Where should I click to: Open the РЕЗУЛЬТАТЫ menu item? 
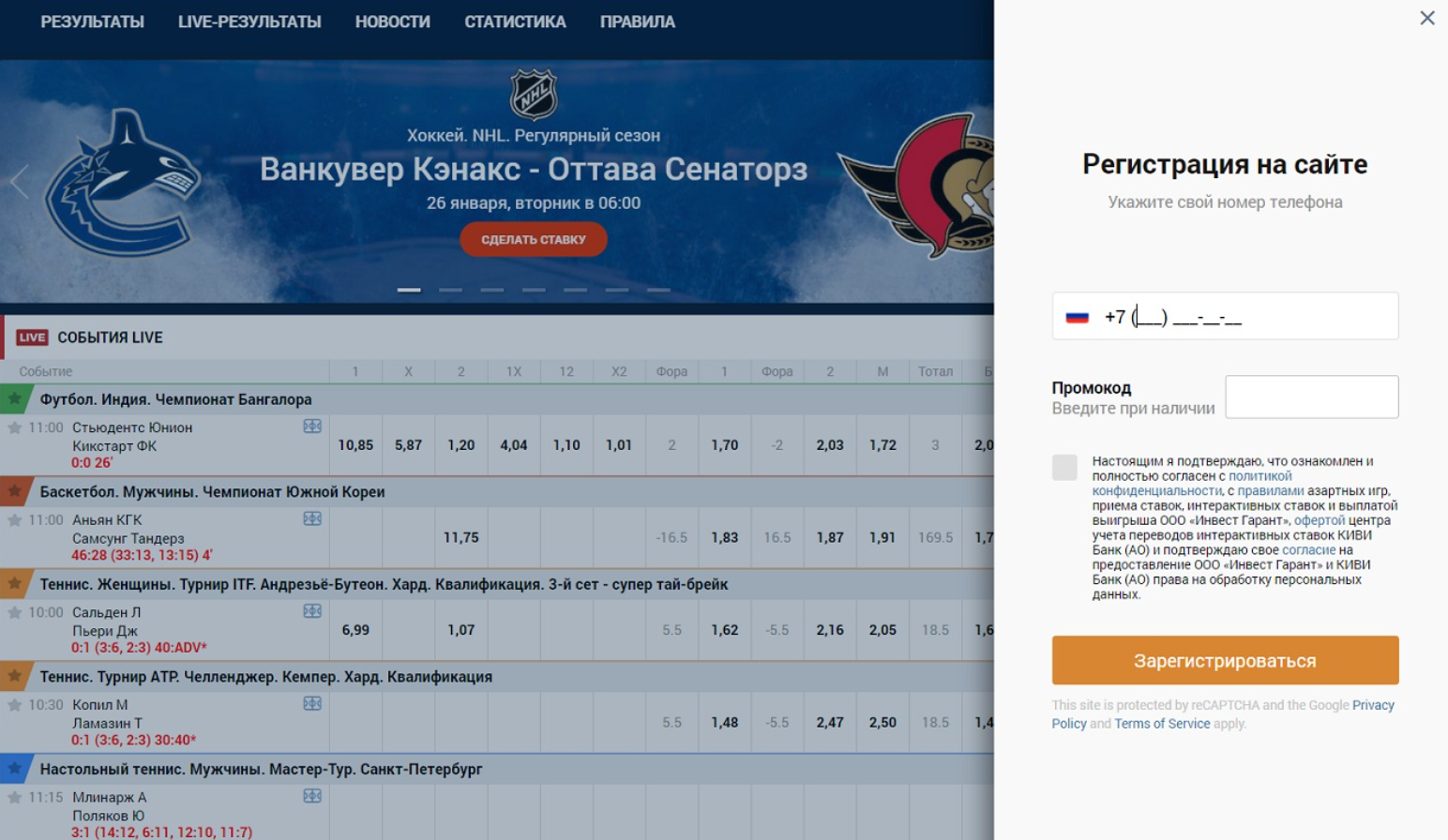coord(92,22)
